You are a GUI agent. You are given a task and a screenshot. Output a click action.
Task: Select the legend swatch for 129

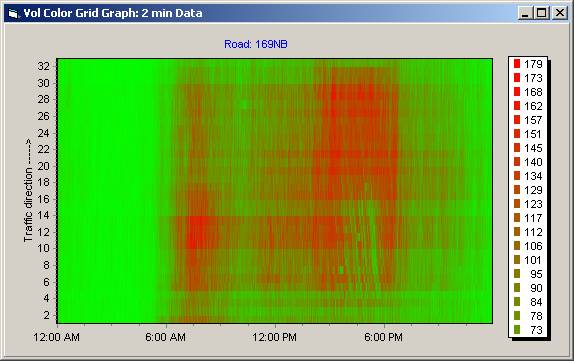pos(517,190)
